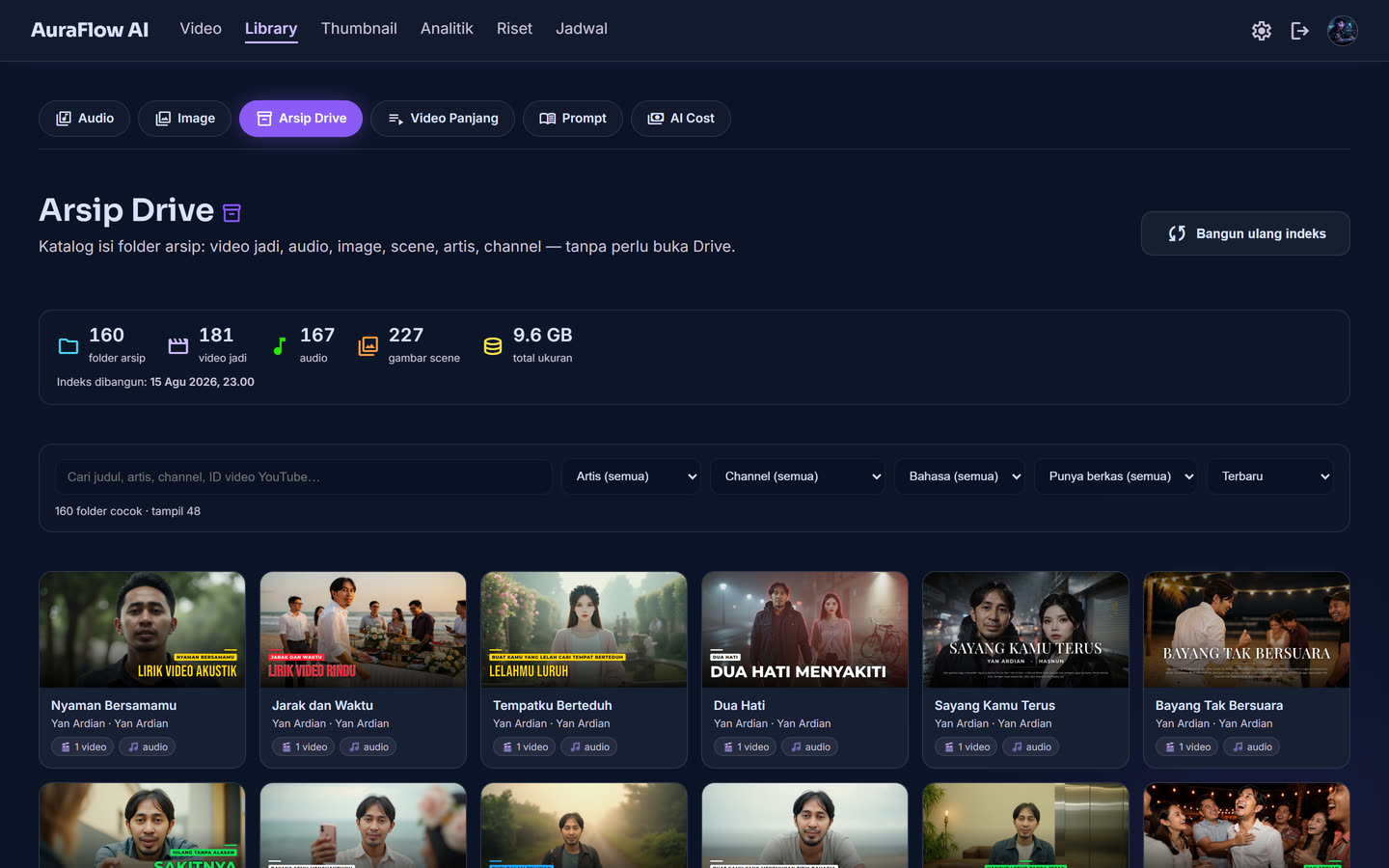Open the Dua Hati thumbnail
Screen dimensions: 1389x868
[x=804, y=630]
